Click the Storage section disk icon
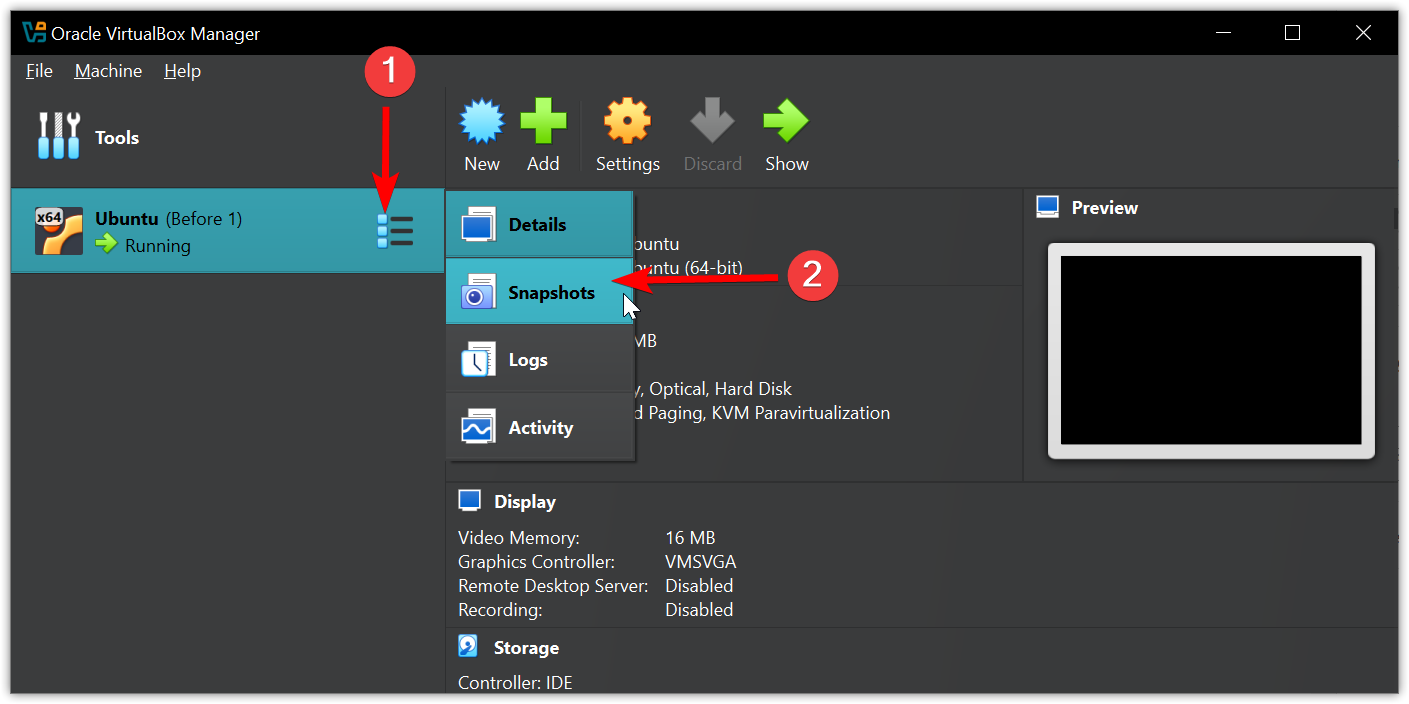This screenshot has width=1409, height=704. pos(468,646)
